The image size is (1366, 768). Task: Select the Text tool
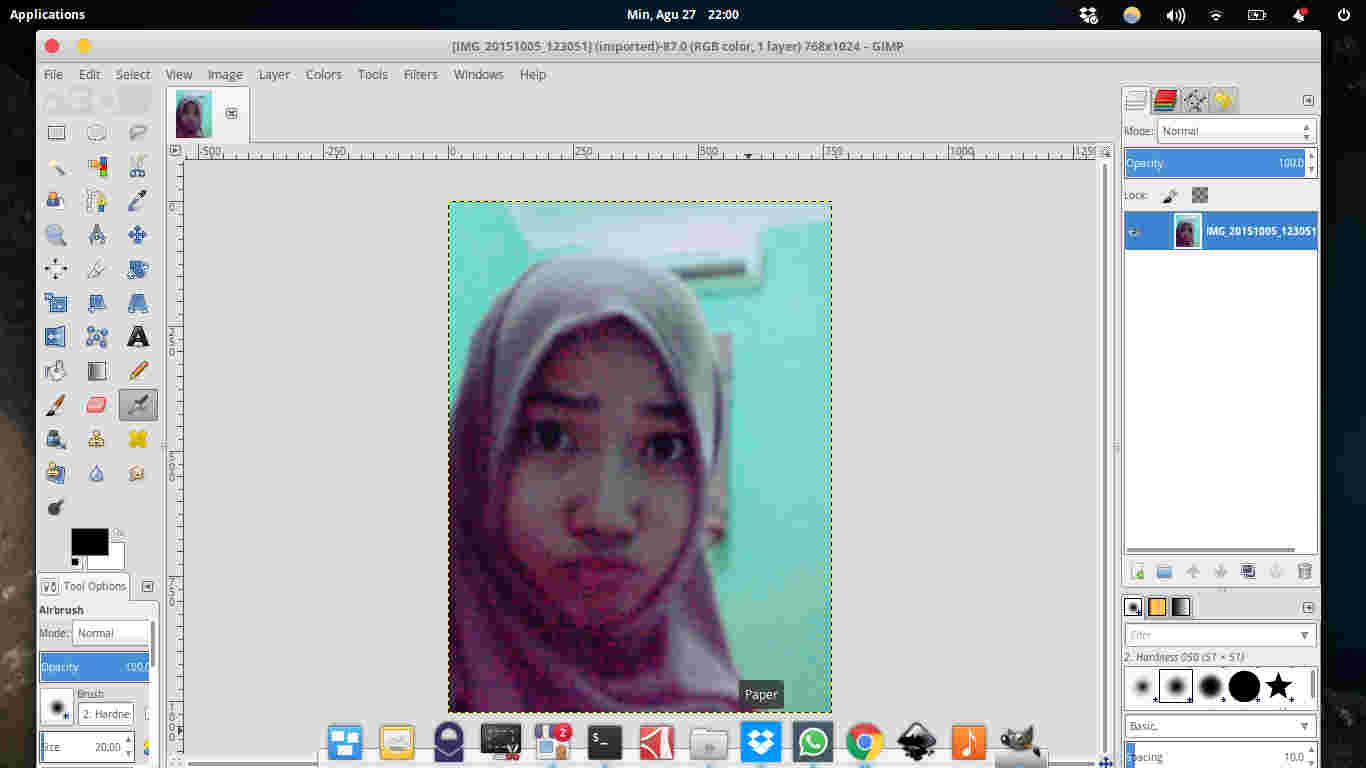138,336
